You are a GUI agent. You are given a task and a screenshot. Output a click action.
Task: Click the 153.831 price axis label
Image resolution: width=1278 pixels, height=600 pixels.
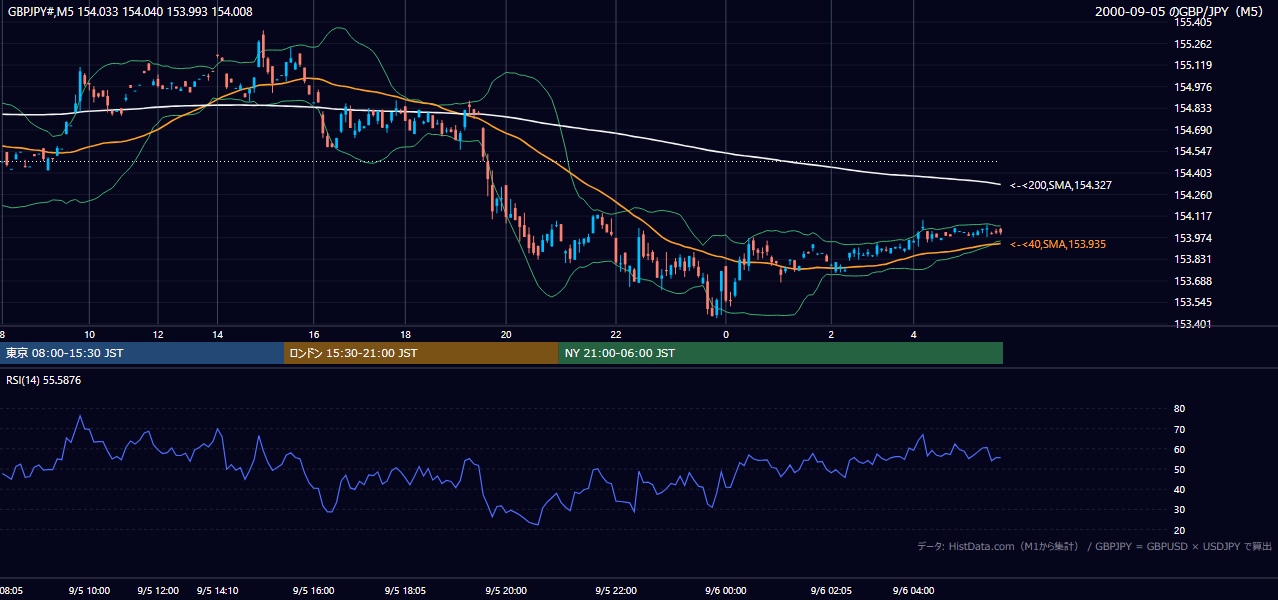(x=1193, y=259)
